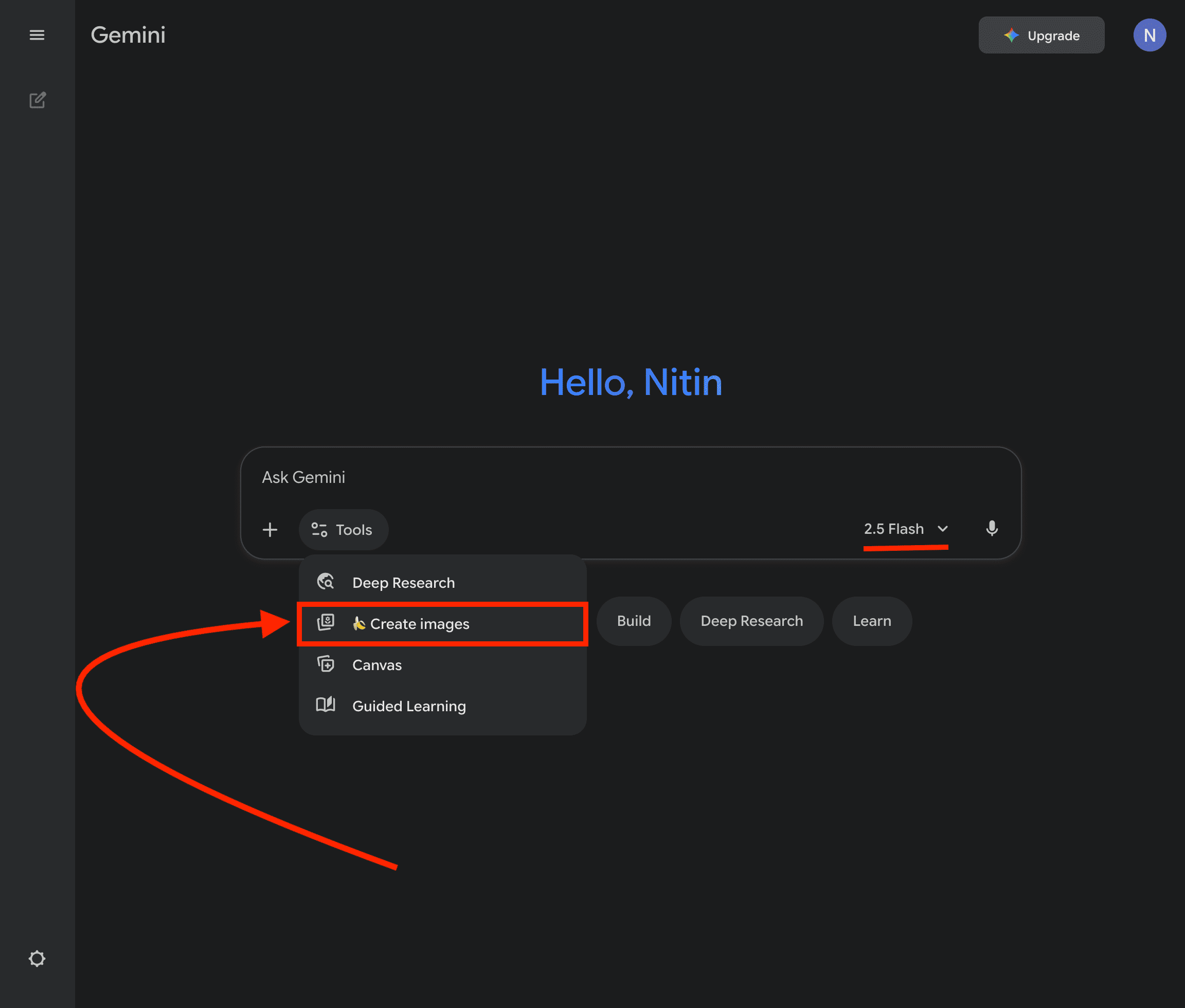Click the Guided Learning book icon
Image resolution: width=1185 pixels, height=1008 pixels.
[326, 705]
